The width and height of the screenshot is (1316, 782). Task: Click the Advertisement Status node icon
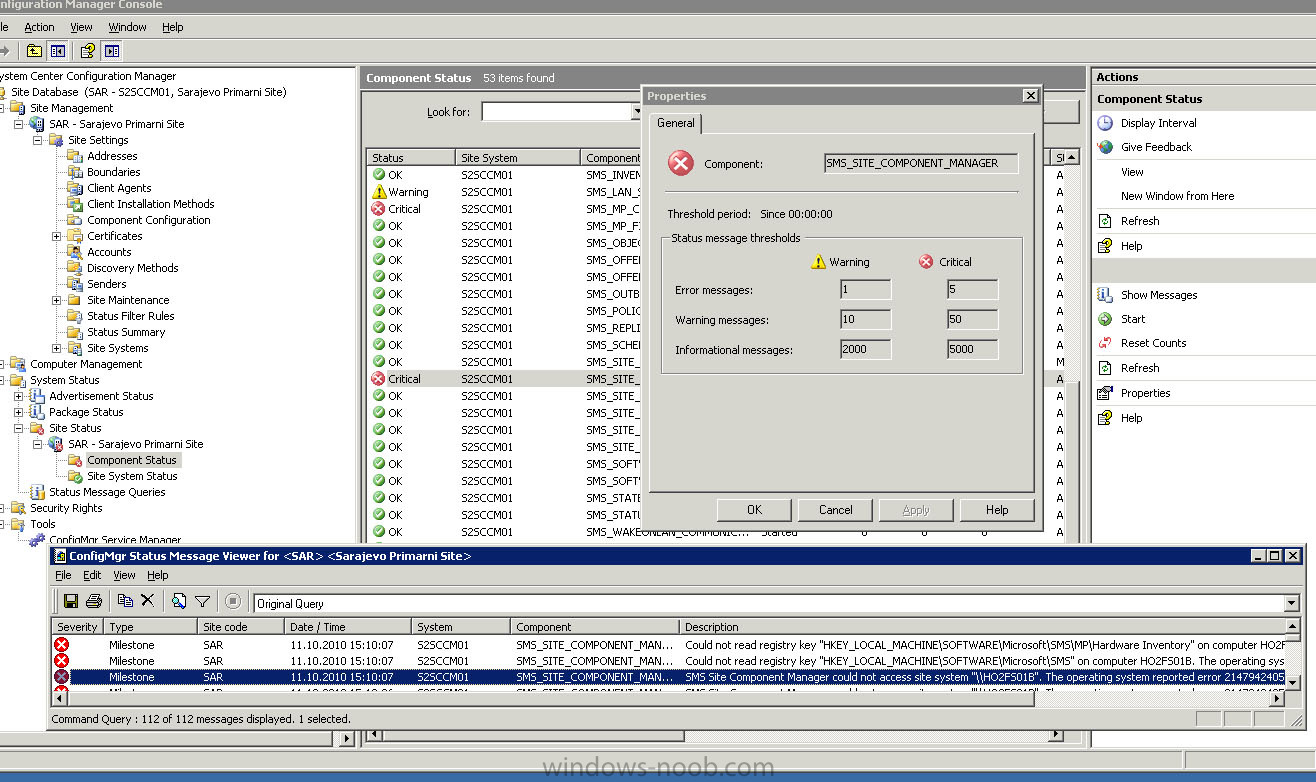coord(38,396)
